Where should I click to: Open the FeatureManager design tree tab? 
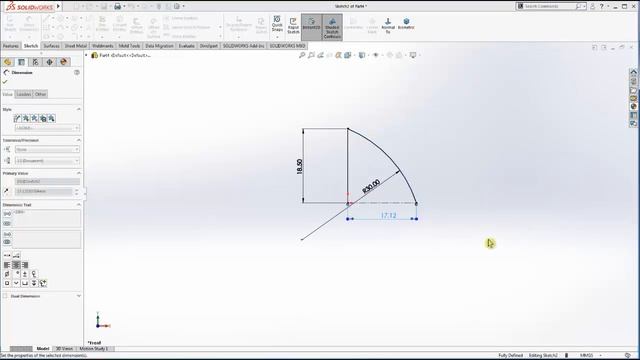pos(7,62)
